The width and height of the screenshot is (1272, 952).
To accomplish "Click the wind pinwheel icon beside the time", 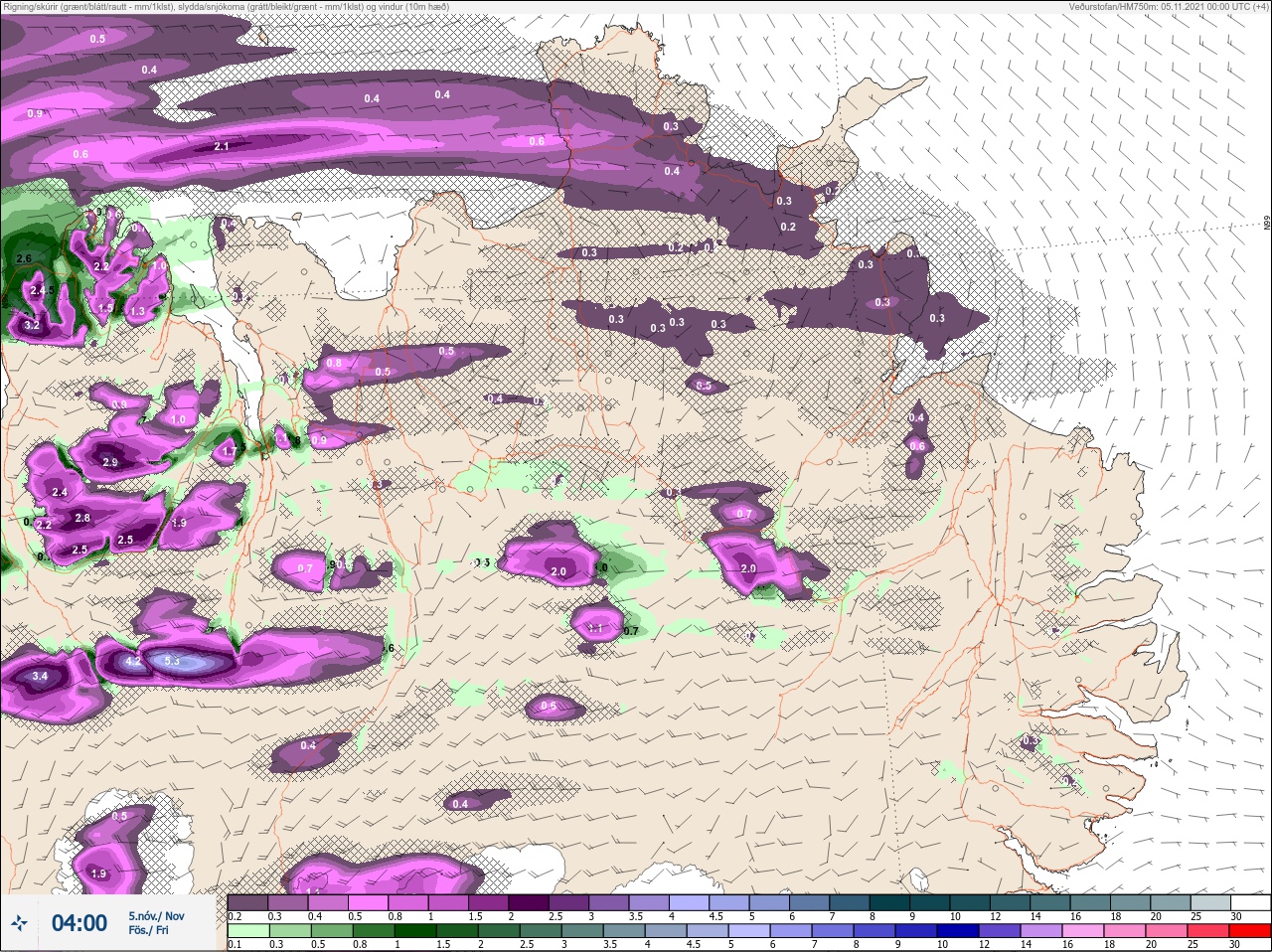I will click(x=19, y=924).
